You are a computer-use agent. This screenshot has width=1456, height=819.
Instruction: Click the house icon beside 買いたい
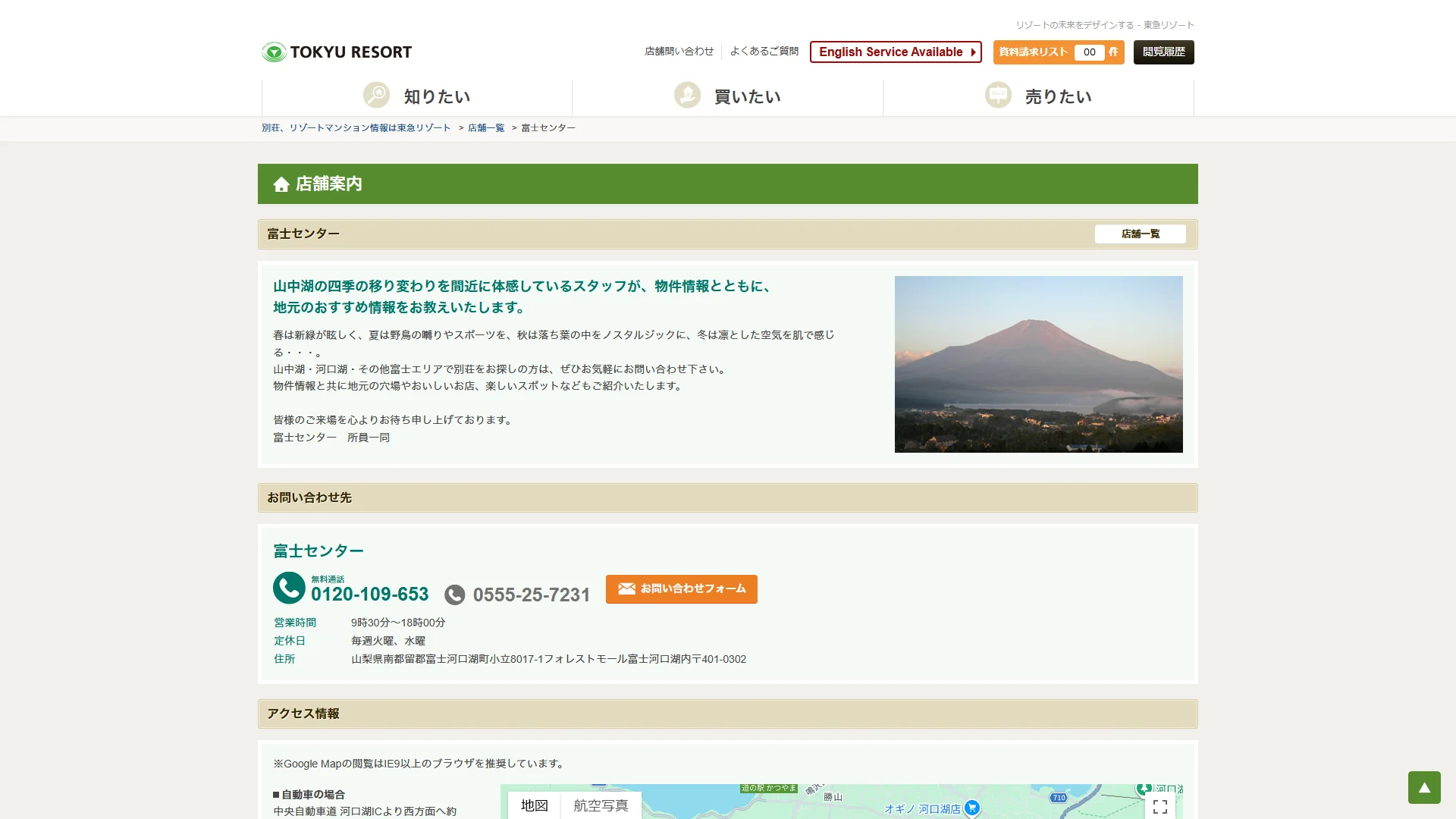(x=687, y=95)
